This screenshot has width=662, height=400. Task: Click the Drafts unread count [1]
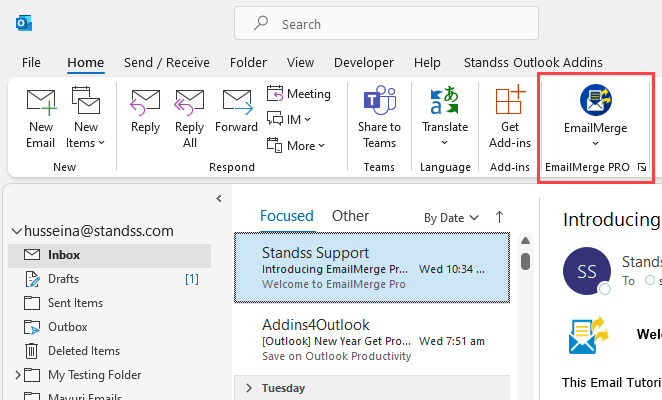(x=192, y=279)
